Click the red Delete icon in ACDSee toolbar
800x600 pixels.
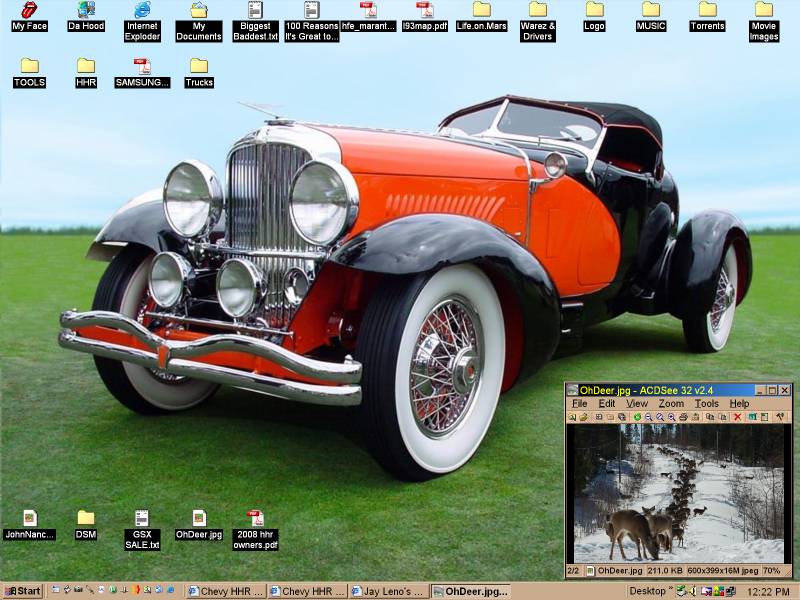tap(737, 417)
